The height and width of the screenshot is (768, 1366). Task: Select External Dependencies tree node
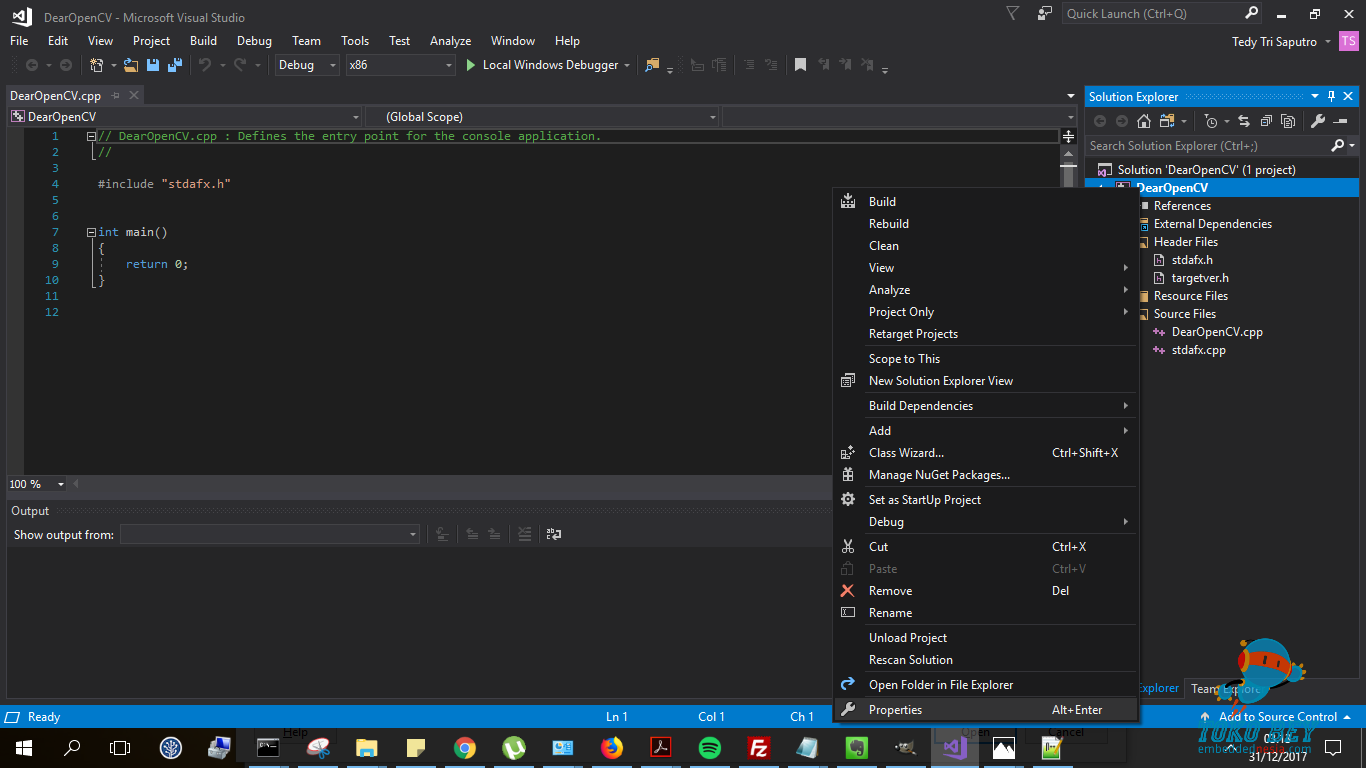tap(1212, 224)
